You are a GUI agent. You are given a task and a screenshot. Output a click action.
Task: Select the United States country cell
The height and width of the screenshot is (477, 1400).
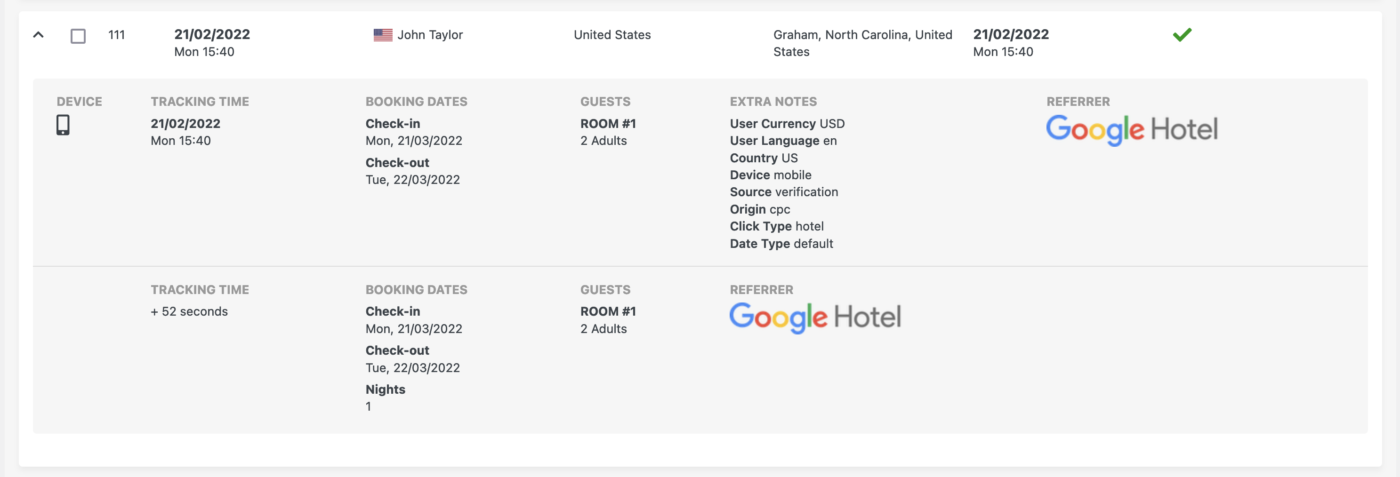pyautogui.click(x=612, y=35)
